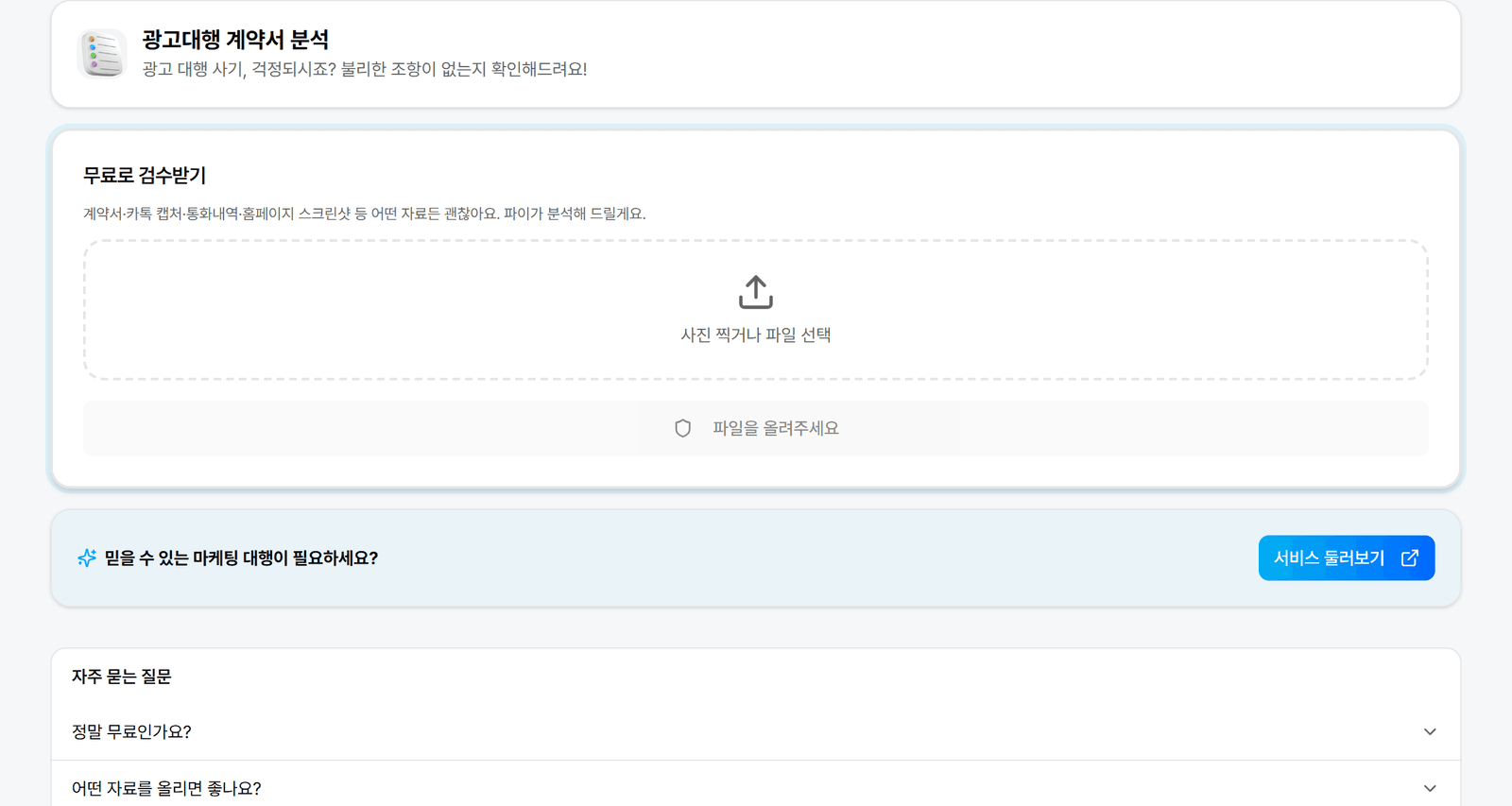Click the contract checklist notepad icon

[x=102, y=54]
